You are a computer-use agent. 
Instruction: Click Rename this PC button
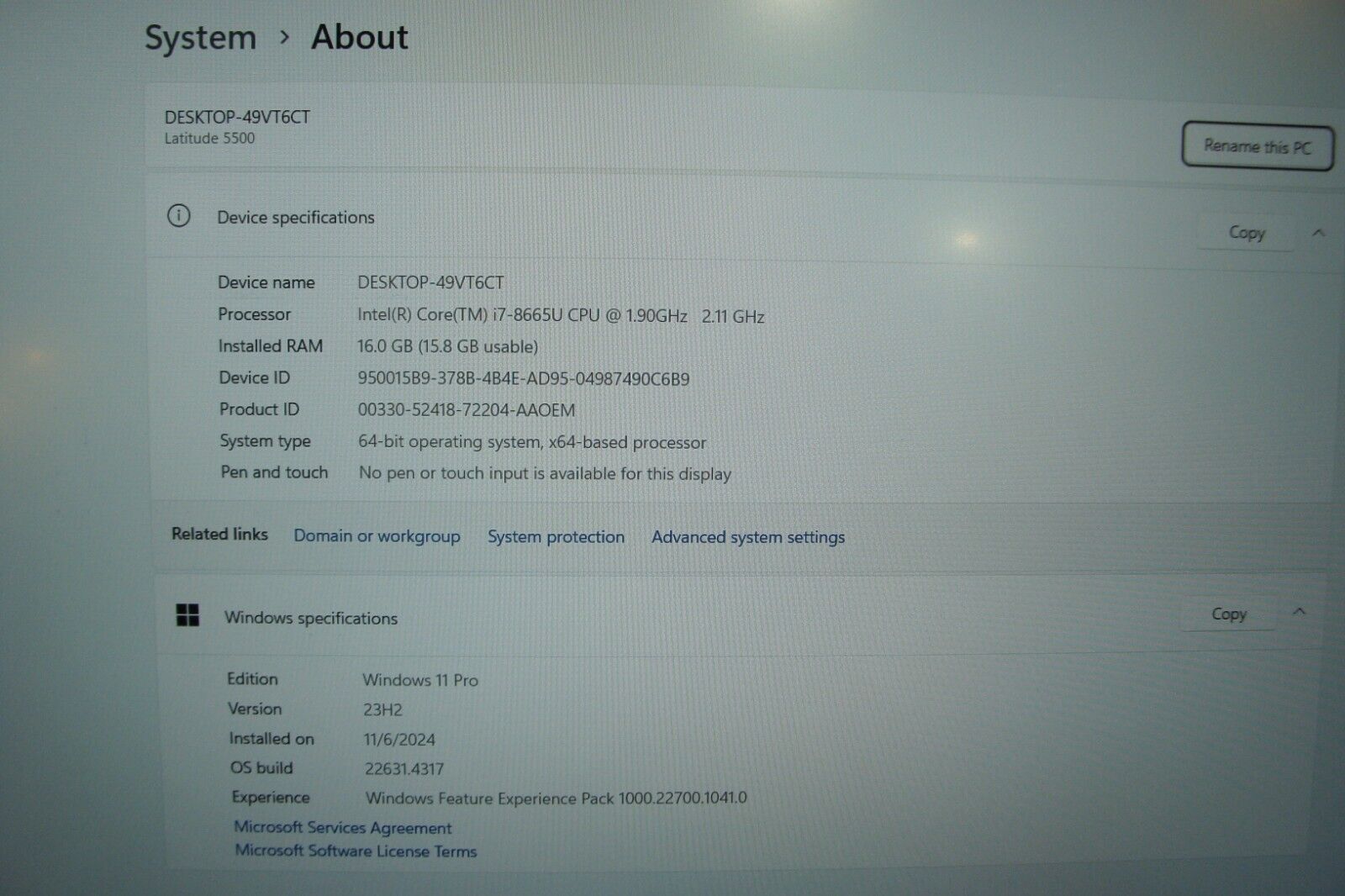click(x=1257, y=146)
